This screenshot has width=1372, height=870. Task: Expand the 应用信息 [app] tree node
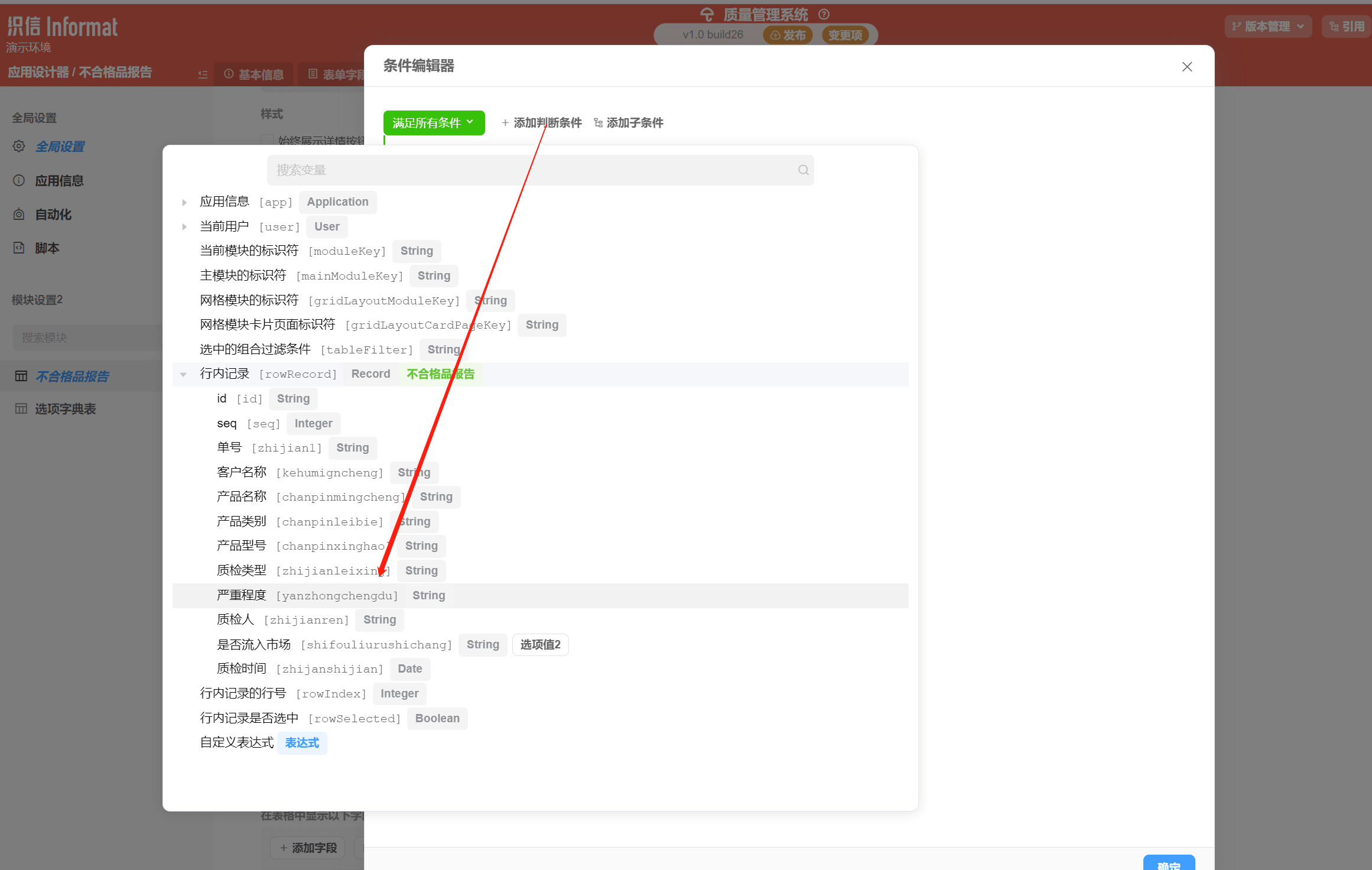(185, 201)
